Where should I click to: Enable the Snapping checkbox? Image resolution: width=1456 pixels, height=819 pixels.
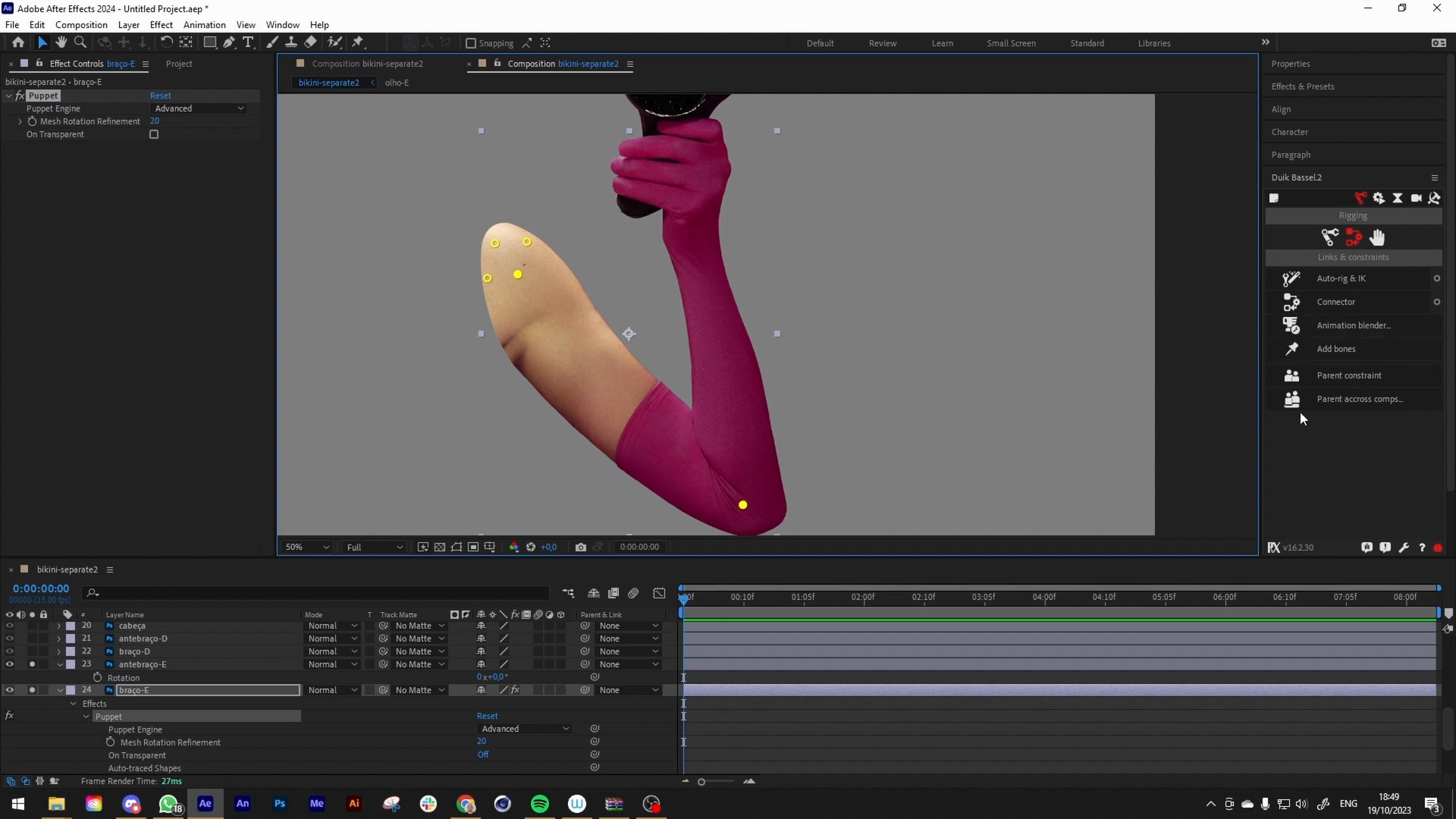click(x=471, y=43)
